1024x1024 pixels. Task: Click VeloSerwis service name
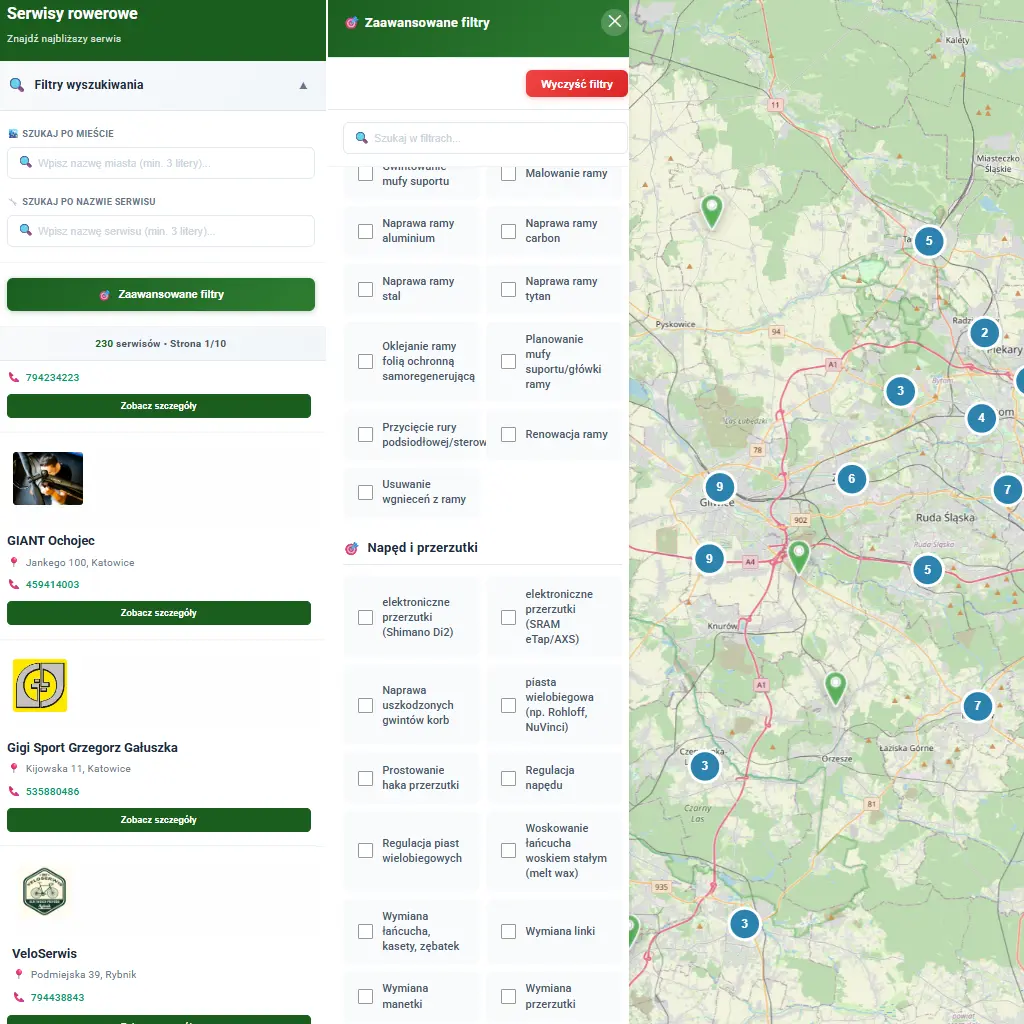[x=44, y=953]
